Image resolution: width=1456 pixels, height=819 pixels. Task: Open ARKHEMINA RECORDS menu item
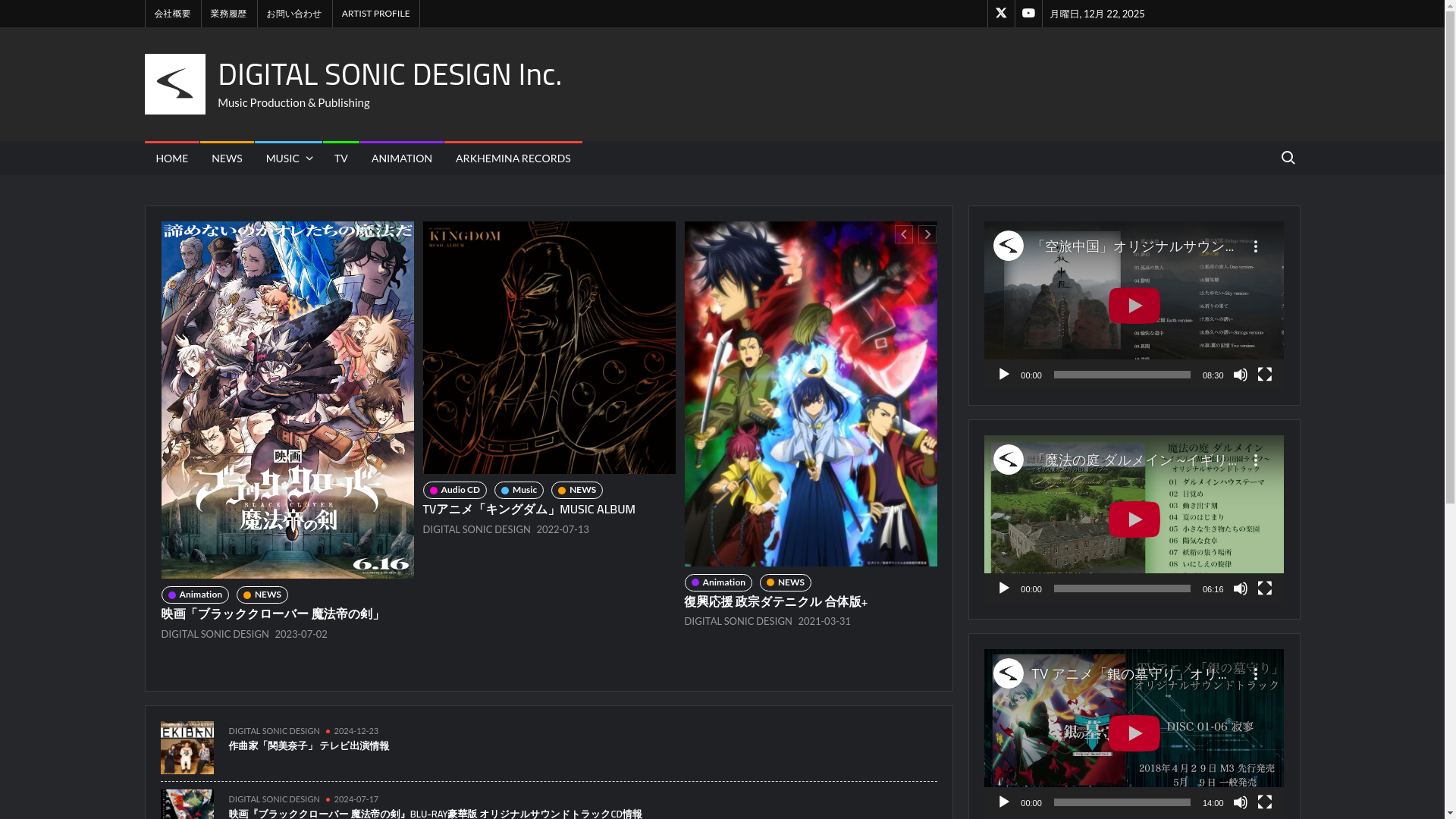(x=513, y=158)
